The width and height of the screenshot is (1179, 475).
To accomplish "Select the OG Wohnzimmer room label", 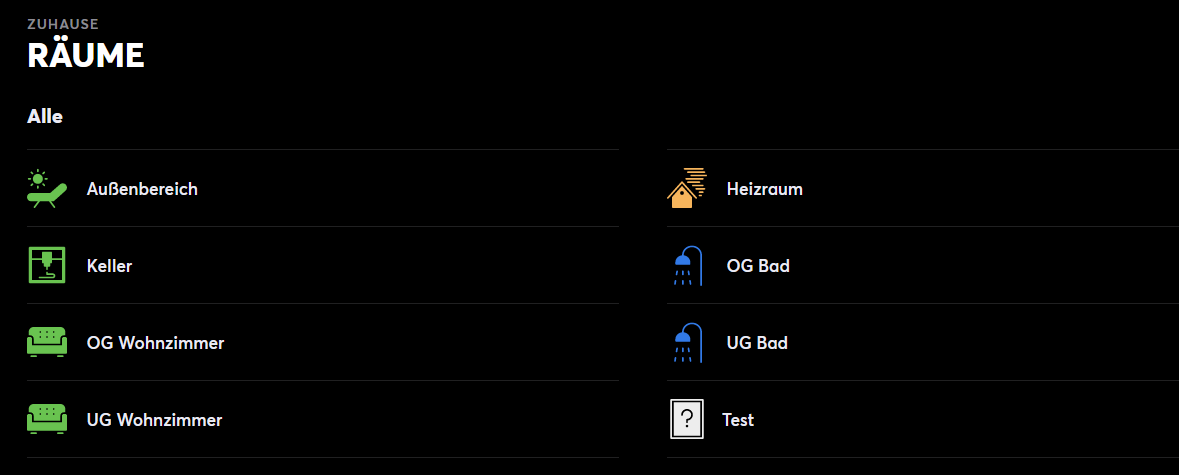I will pos(155,343).
